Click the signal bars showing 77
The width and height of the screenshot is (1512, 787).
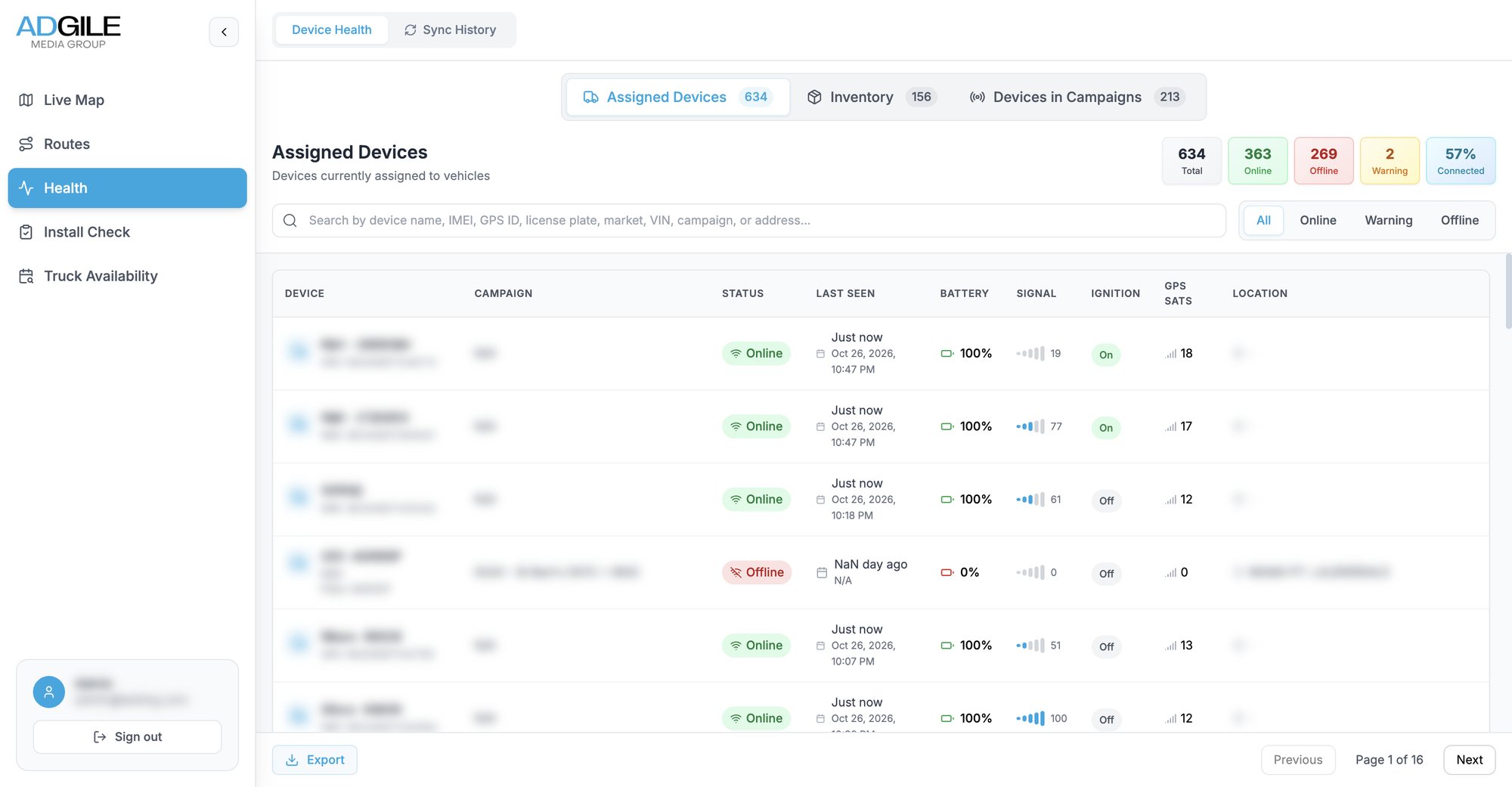click(x=1030, y=426)
